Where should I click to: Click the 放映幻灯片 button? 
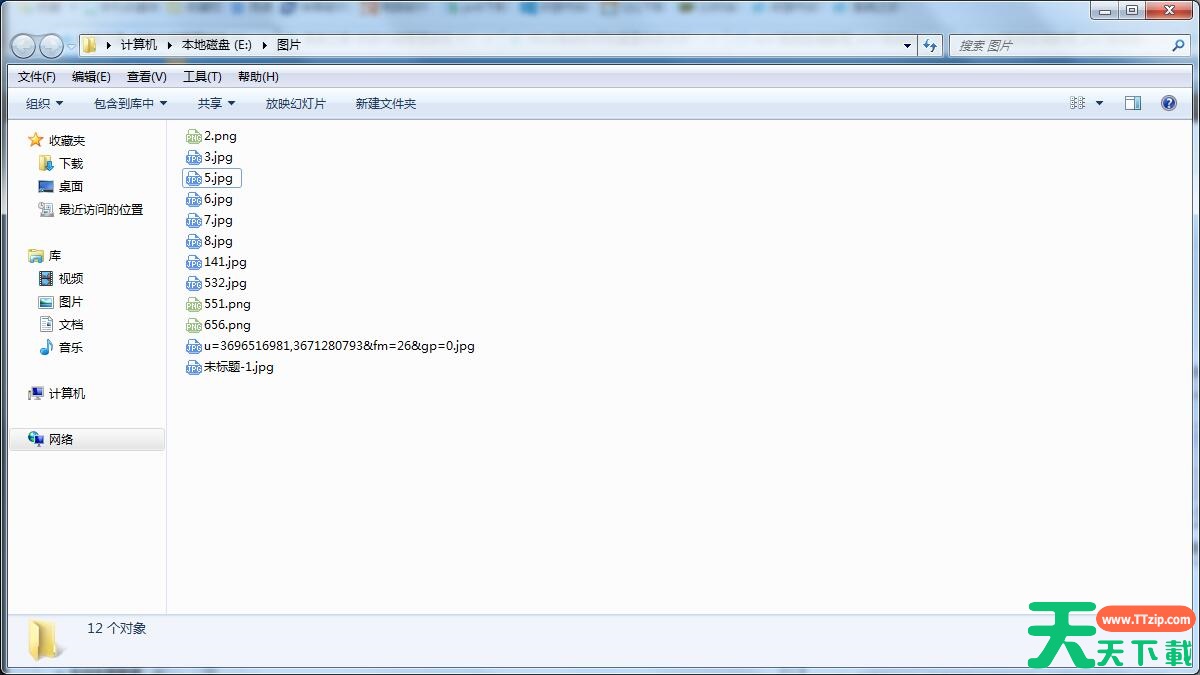[x=295, y=103]
